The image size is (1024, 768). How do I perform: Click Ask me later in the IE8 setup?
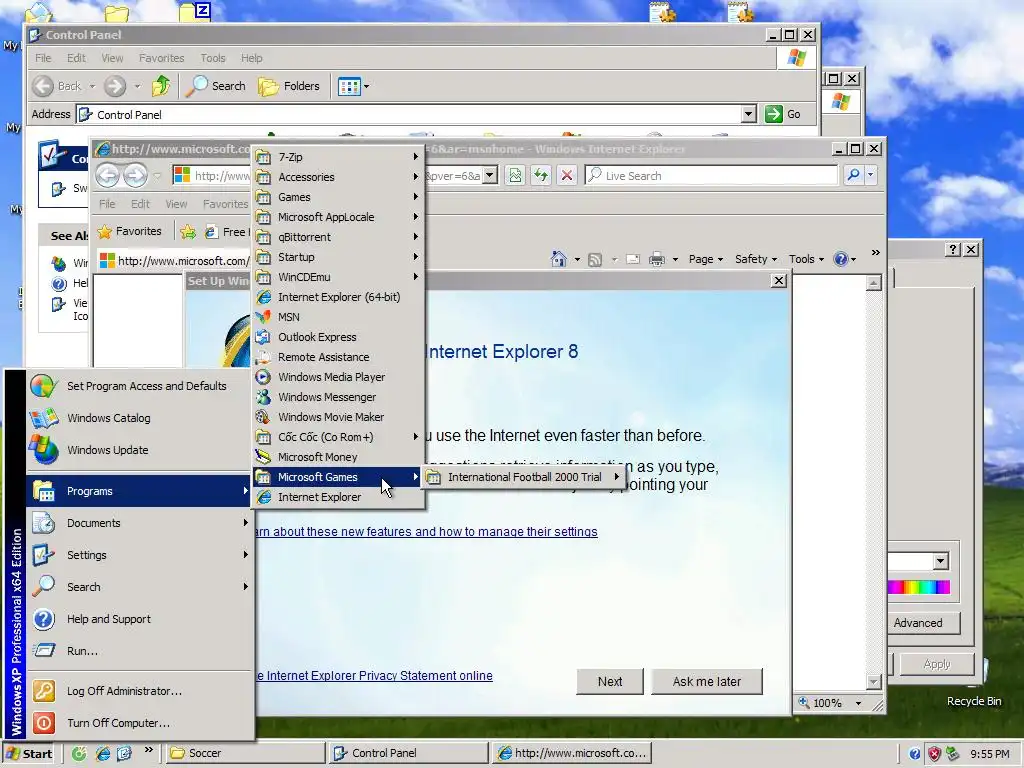pos(707,681)
